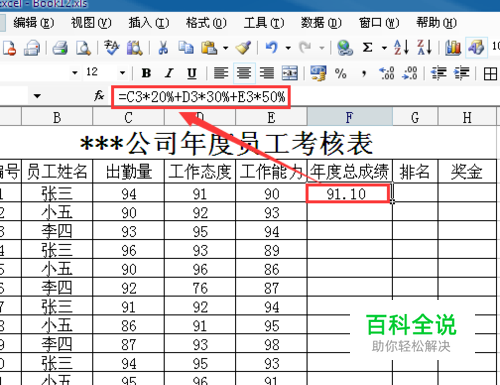Viewport: 500px width, 385px height.
Task: Click the AutoSum sigma icon
Action: pos(367,48)
